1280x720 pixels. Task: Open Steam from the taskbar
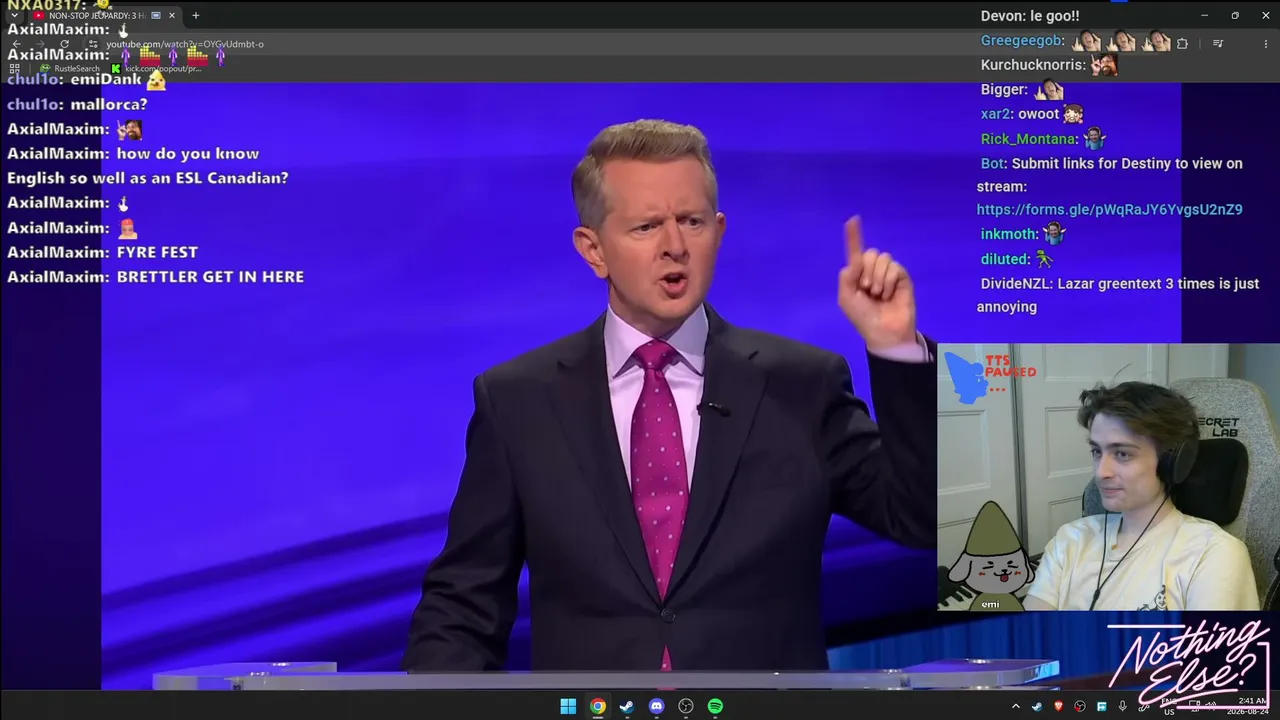(x=626, y=706)
